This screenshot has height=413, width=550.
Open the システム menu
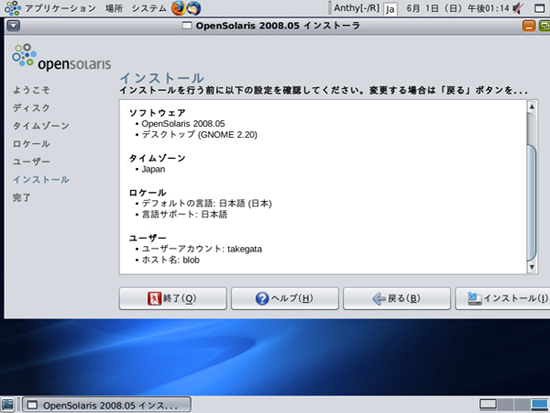coord(149,8)
